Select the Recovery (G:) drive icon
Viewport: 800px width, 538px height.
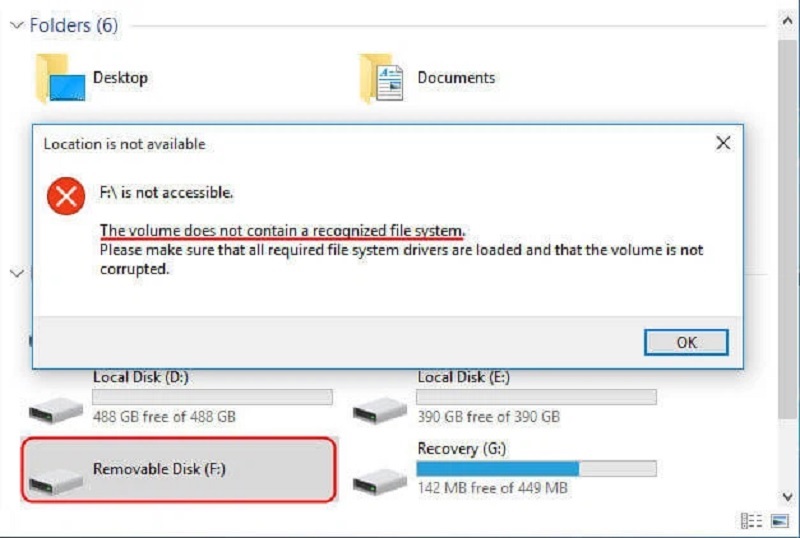380,480
